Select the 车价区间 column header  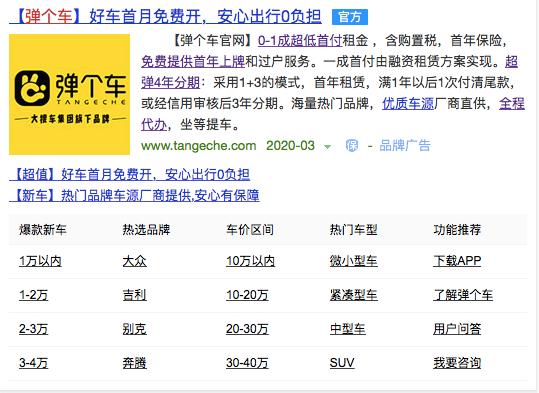250,229
